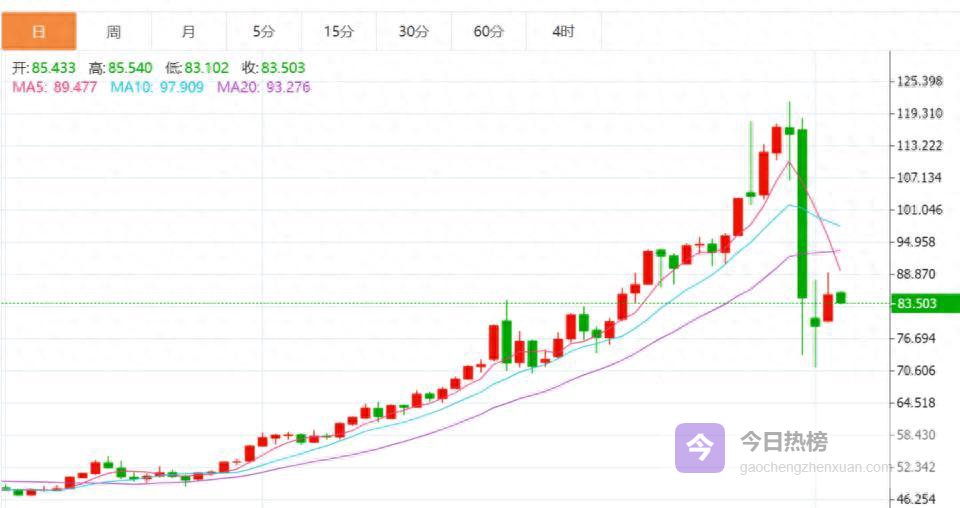Choose the 15分 interval tab
The height and width of the screenshot is (508, 960).
[339, 31]
